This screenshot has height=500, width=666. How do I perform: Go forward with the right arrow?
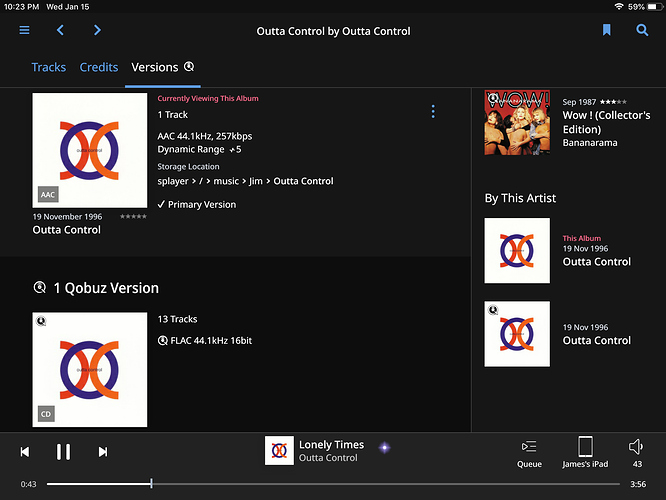point(97,30)
